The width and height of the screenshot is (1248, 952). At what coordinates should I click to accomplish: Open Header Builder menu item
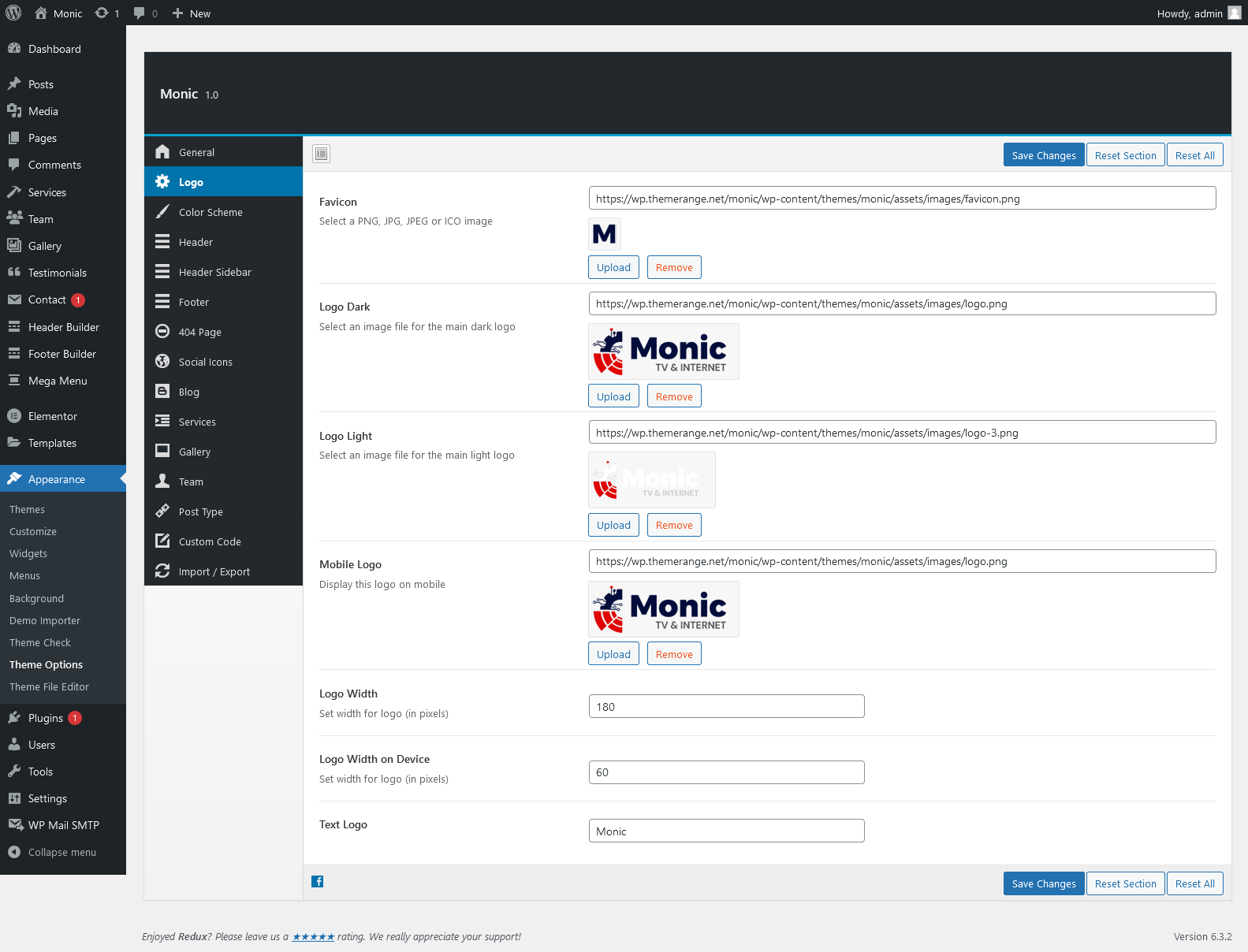[63, 327]
